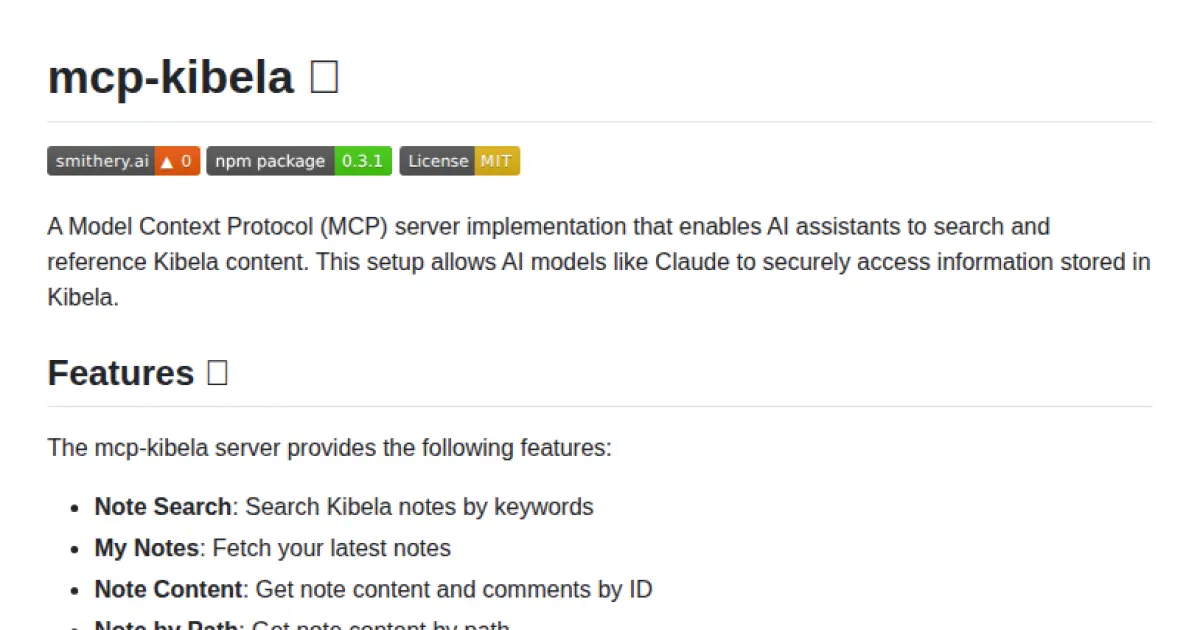Click the Features section heading

click(x=120, y=373)
